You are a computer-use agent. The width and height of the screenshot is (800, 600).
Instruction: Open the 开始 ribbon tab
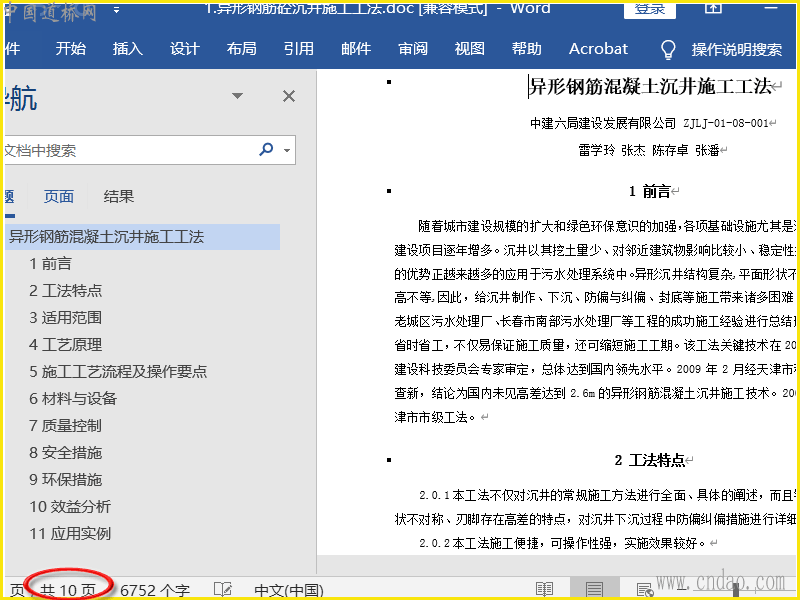point(71,49)
